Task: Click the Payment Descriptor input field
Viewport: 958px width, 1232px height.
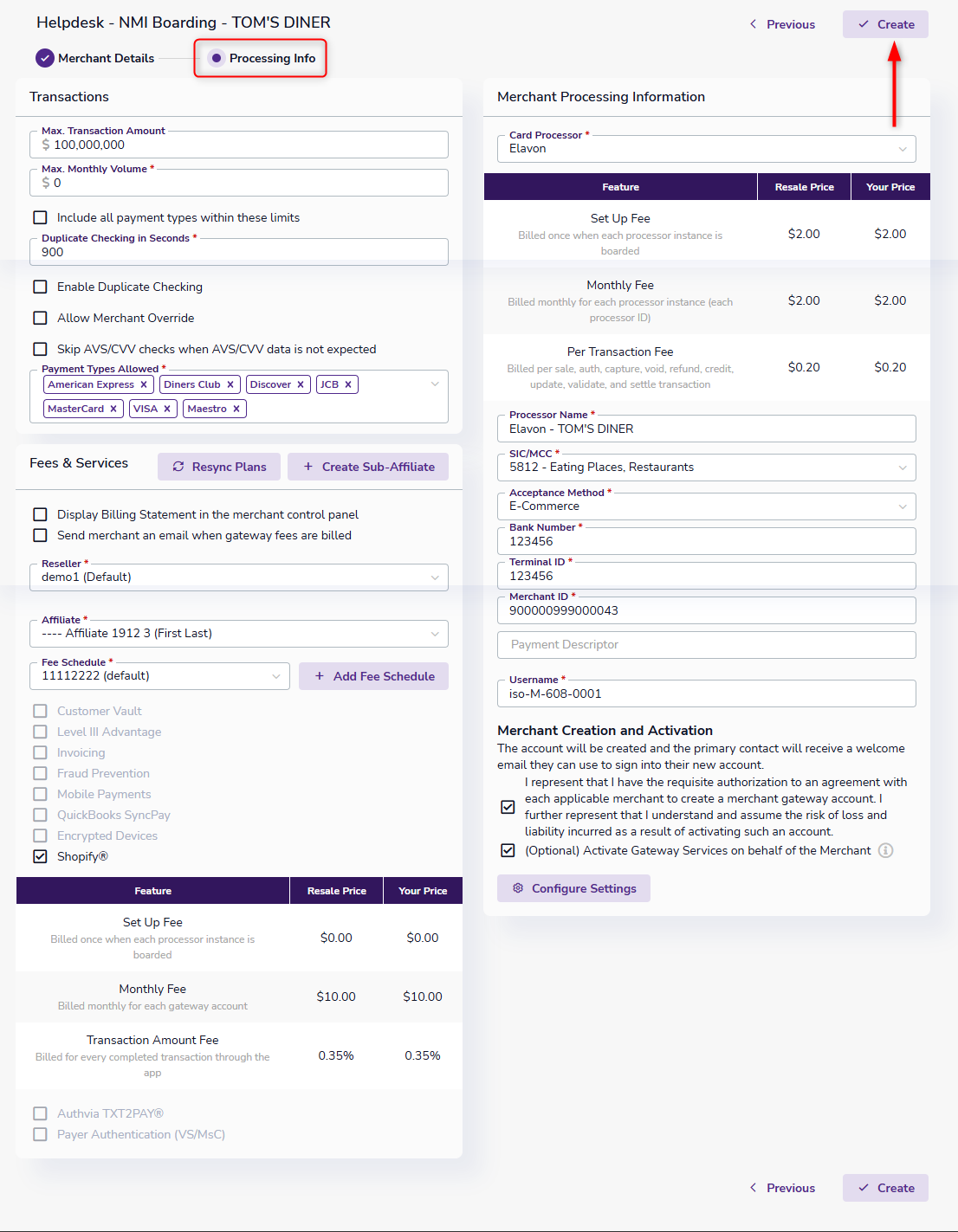Action: pyautogui.click(x=707, y=645)
